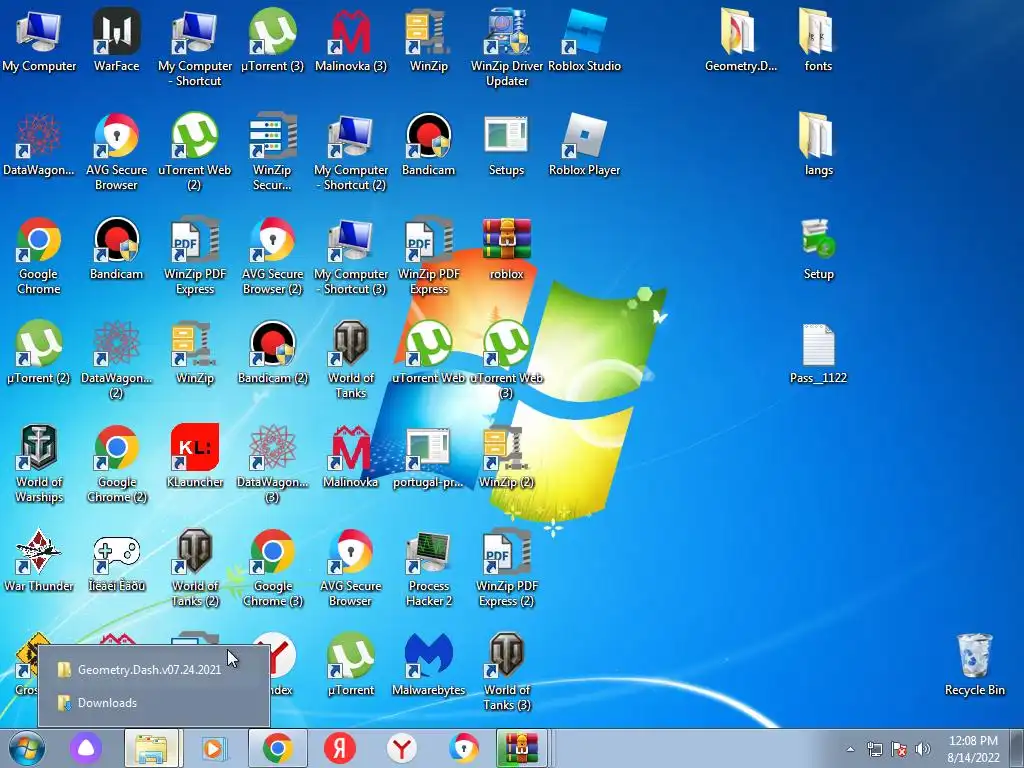Select the uTorrent Web (3) icon
The width and height of the screenshot is (1024, 768).
tap(507, 359)
